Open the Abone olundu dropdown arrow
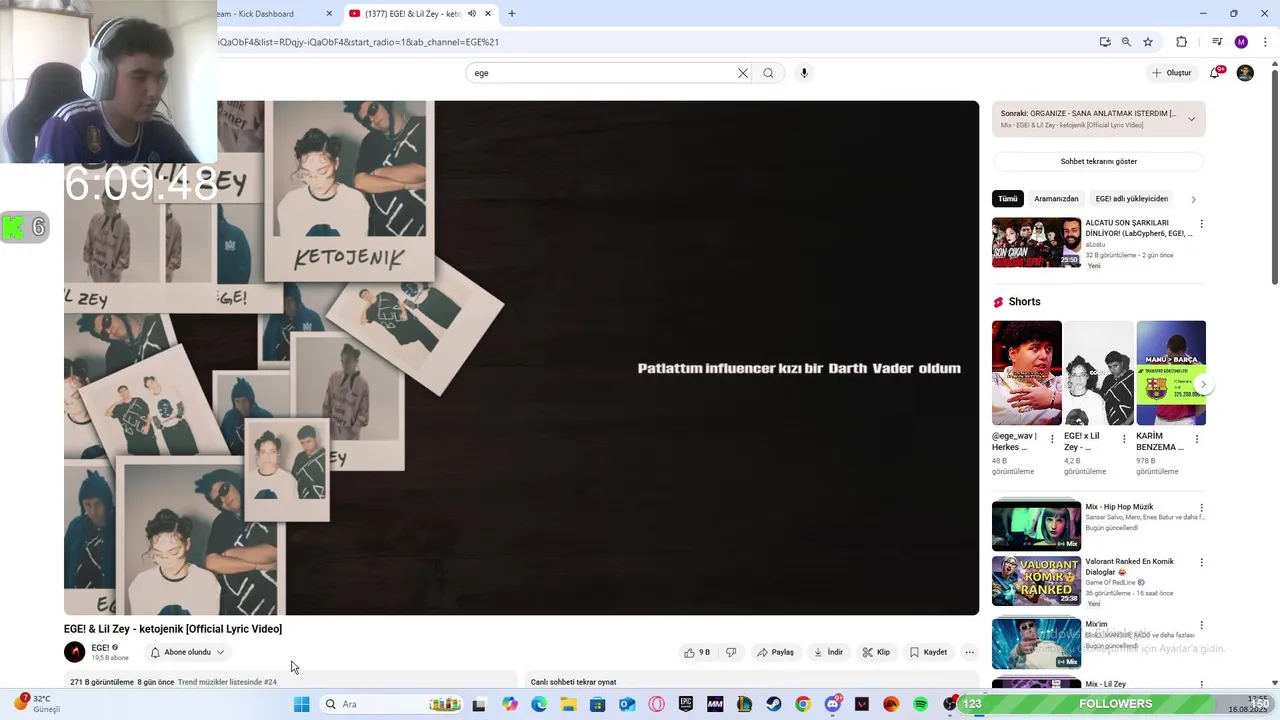 [x=220, y=652]
